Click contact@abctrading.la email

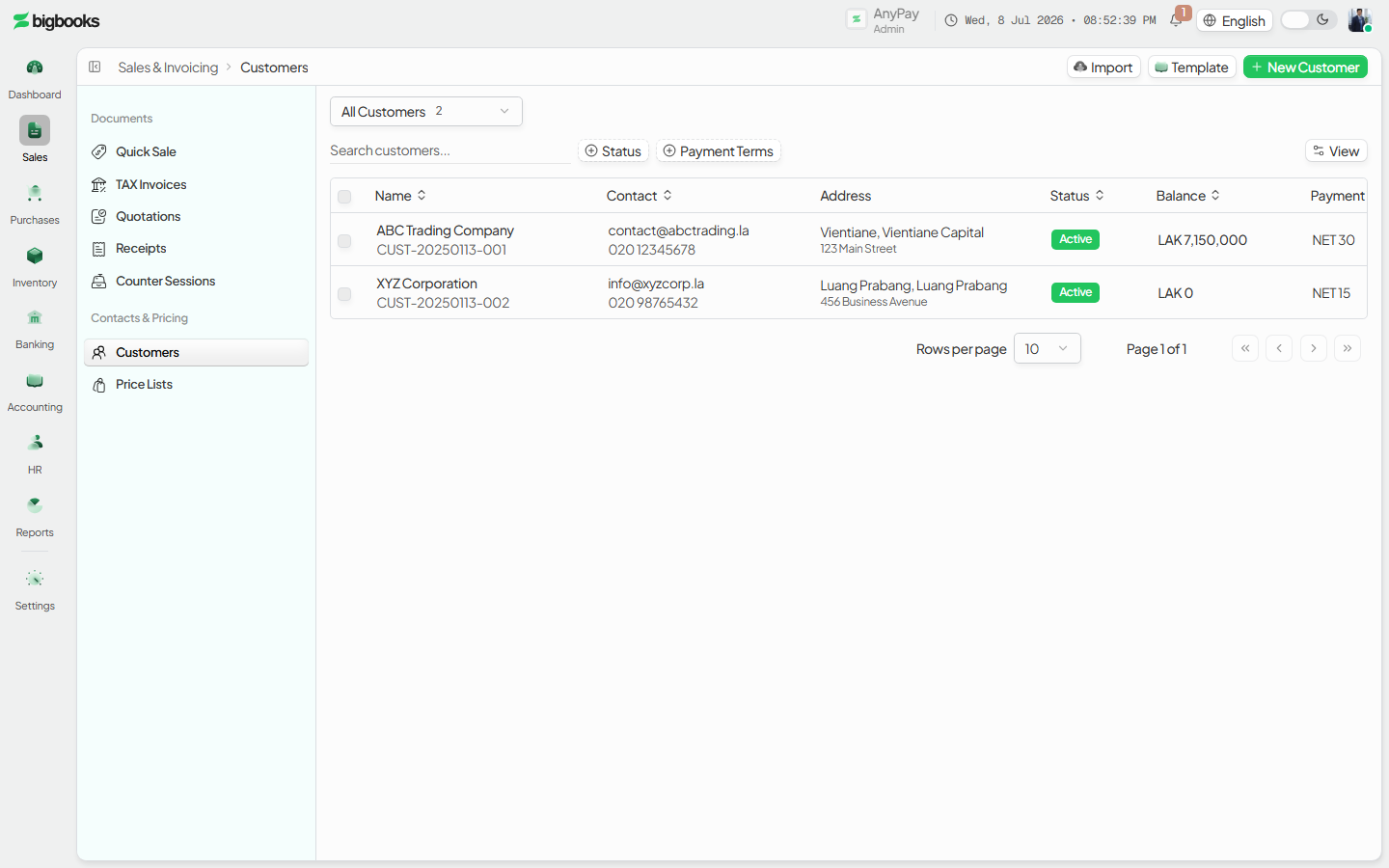(x=678, y=231)
